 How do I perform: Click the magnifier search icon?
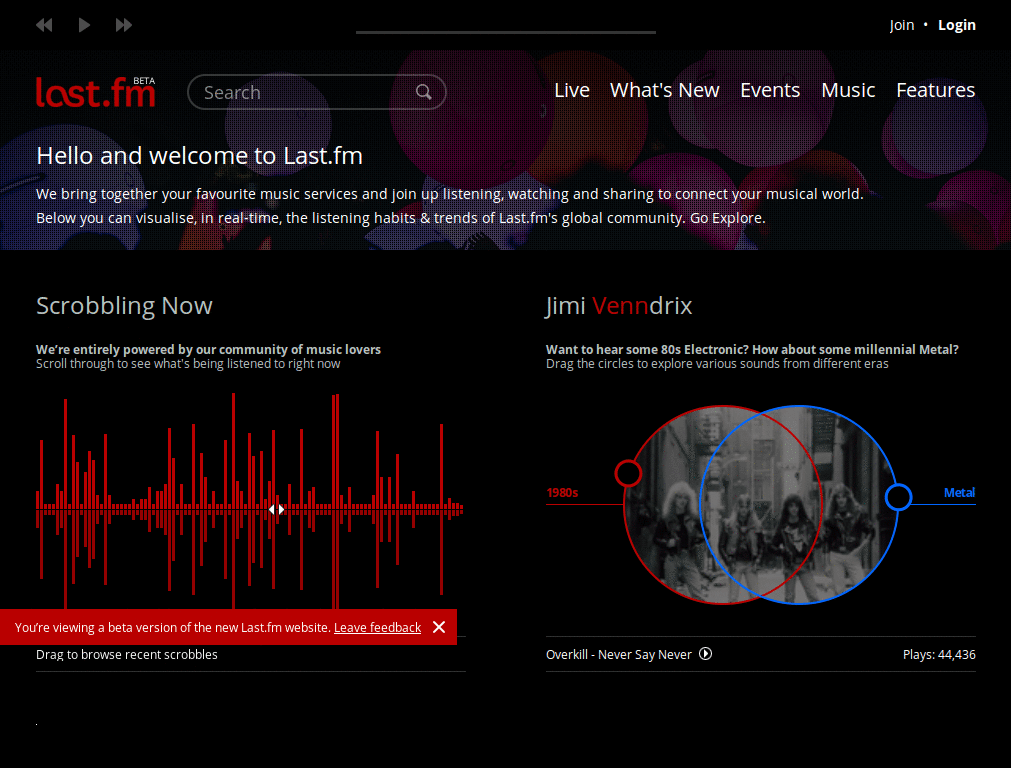pos(424,92)
